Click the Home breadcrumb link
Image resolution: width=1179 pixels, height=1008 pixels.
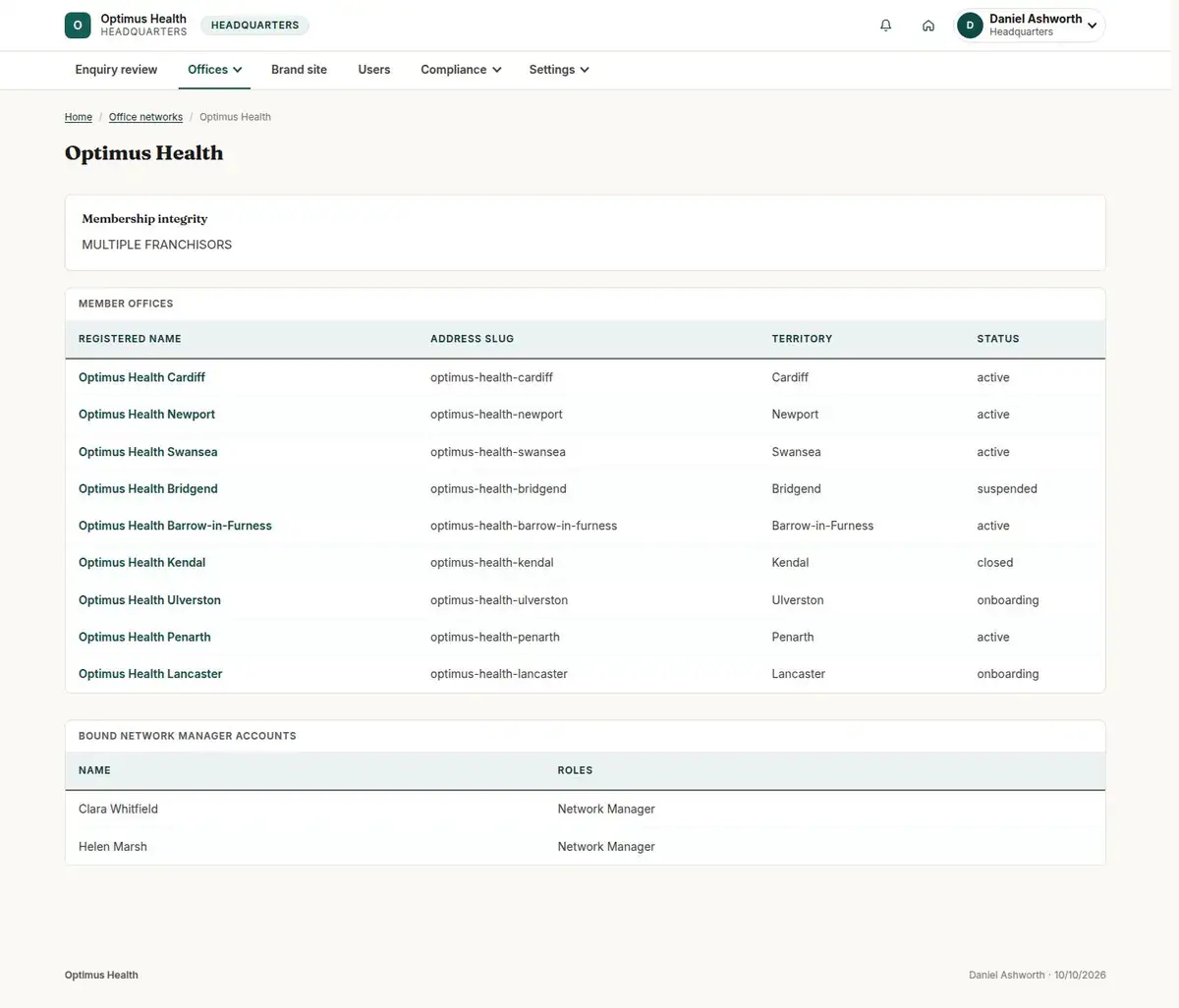pos(79,117)
